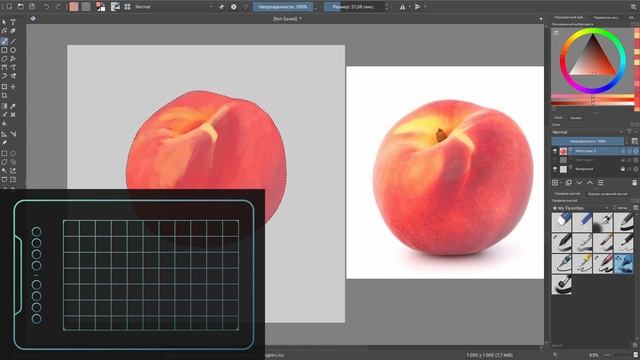Hide the Background layer

click(555, 169)
